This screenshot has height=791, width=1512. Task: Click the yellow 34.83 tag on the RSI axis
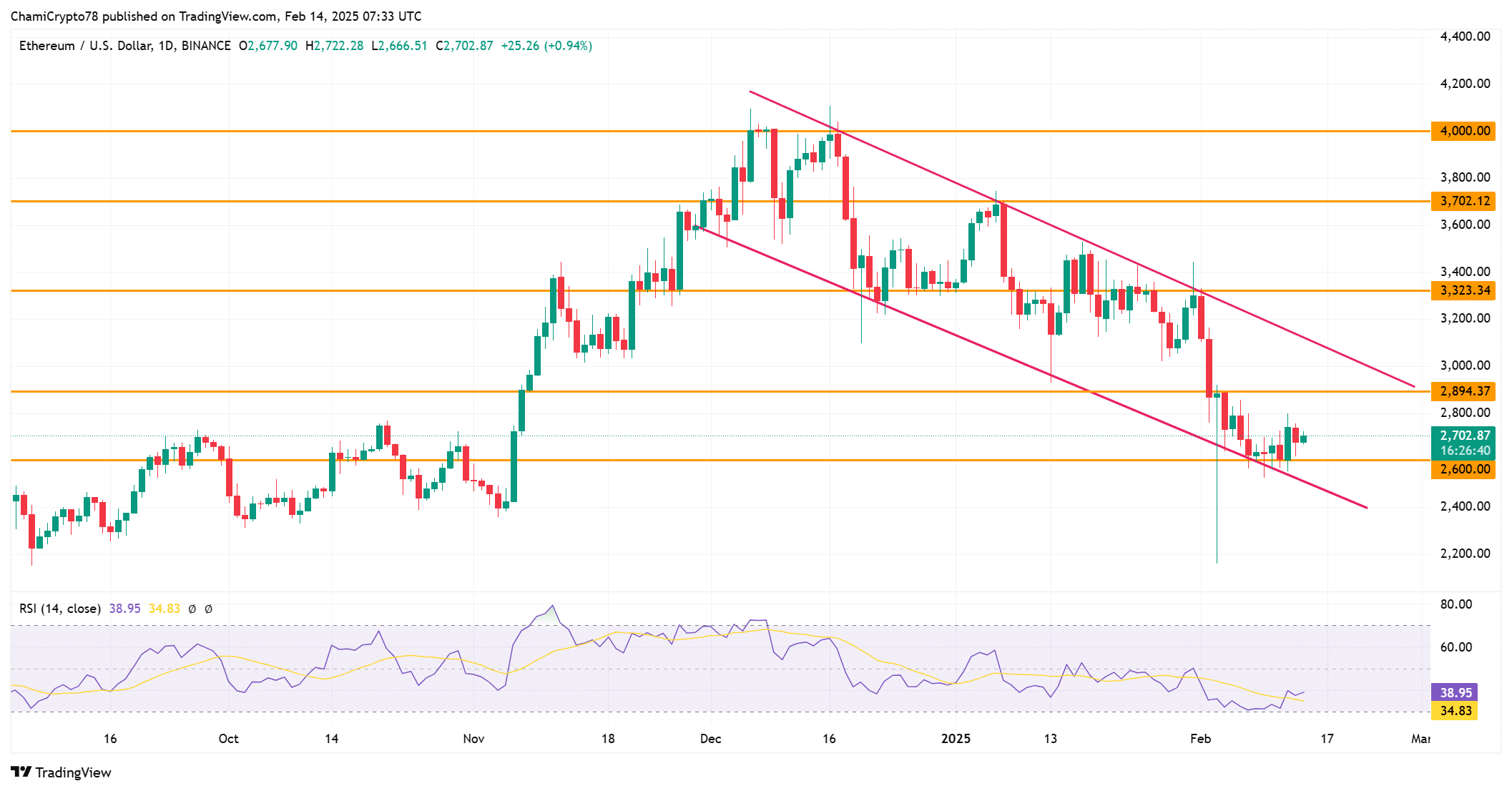[1455, 711]
